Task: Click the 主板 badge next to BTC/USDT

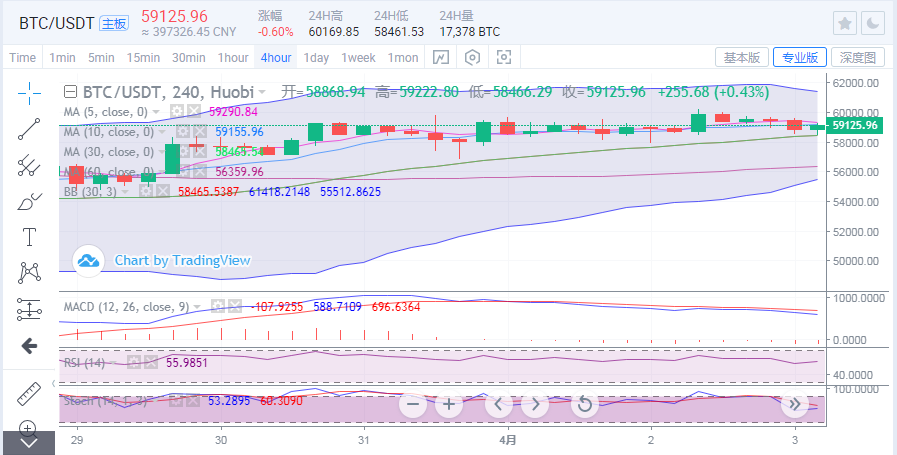Action: pyautogui.click(x=114, y=23)
